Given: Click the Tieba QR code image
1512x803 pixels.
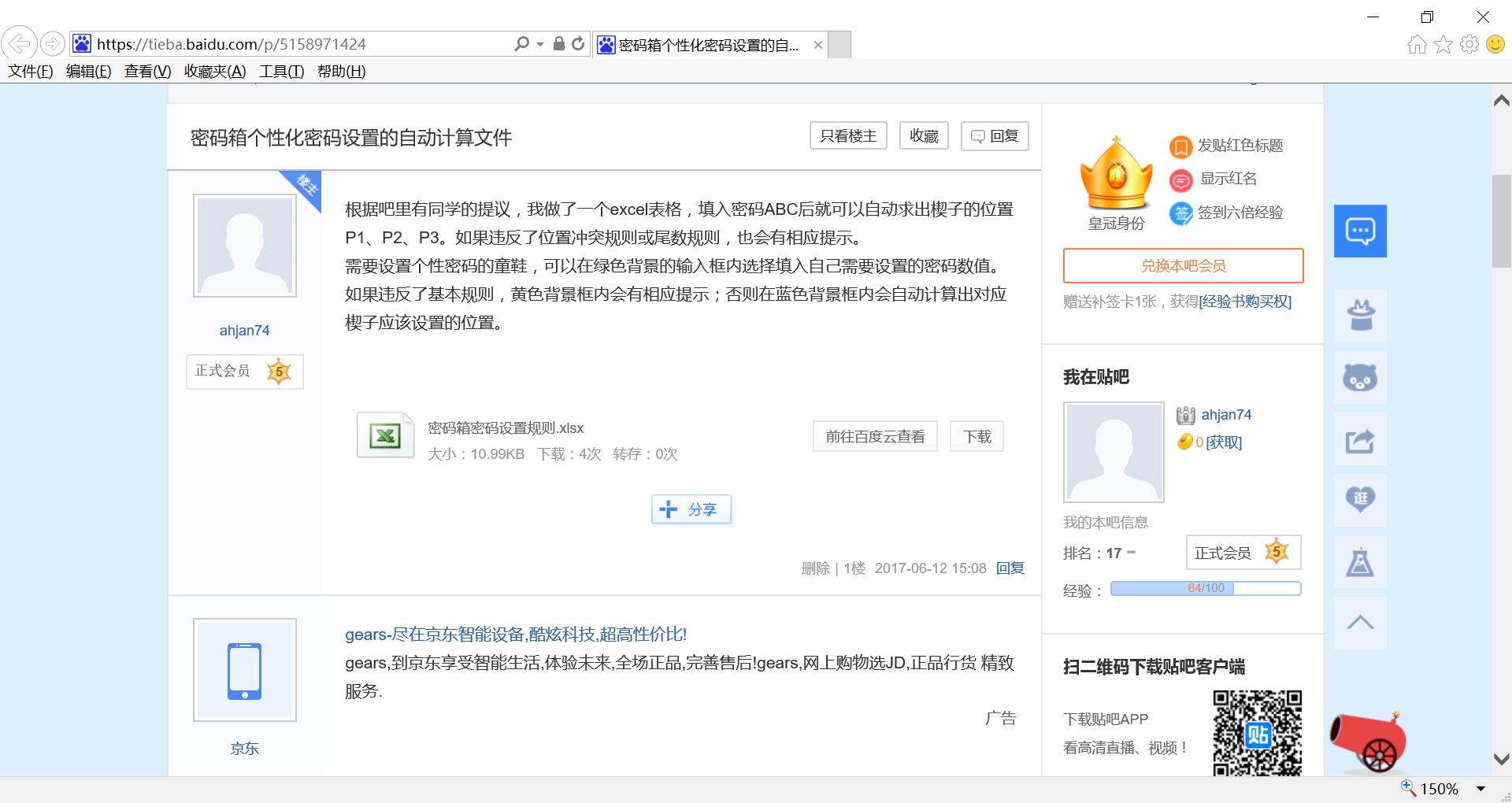Looking at the screenshot, I should (1258, 733).
